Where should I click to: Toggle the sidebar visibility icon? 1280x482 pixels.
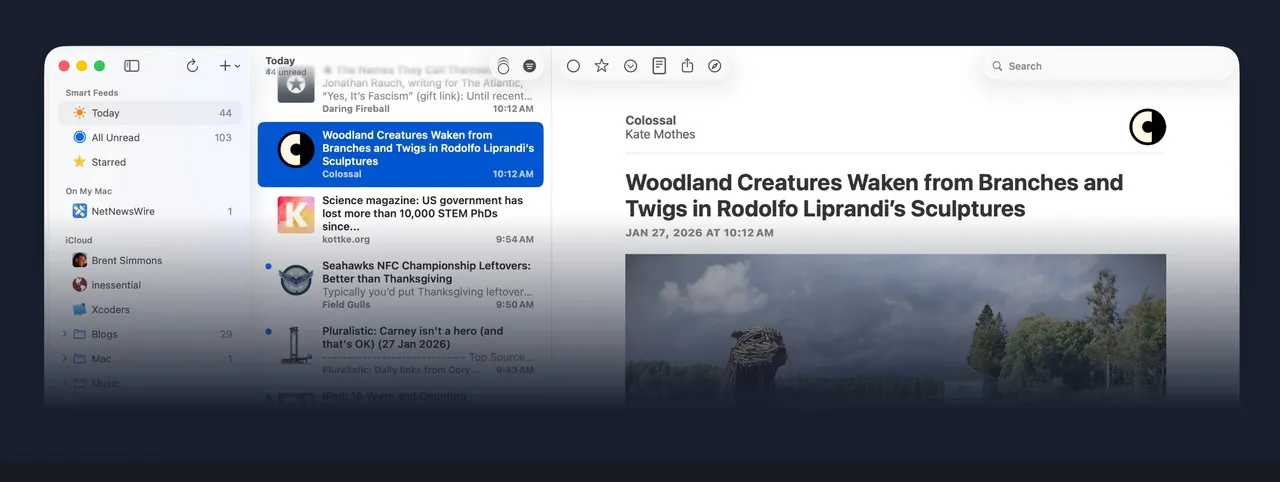[x=132, y=66]
